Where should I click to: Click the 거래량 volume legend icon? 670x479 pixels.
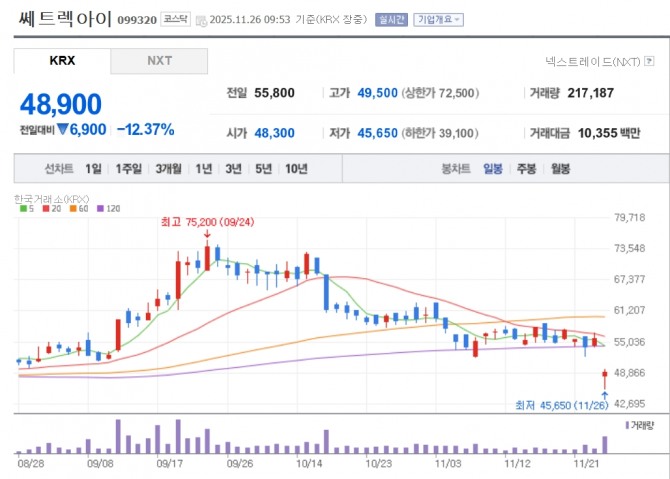pos(627,425)
